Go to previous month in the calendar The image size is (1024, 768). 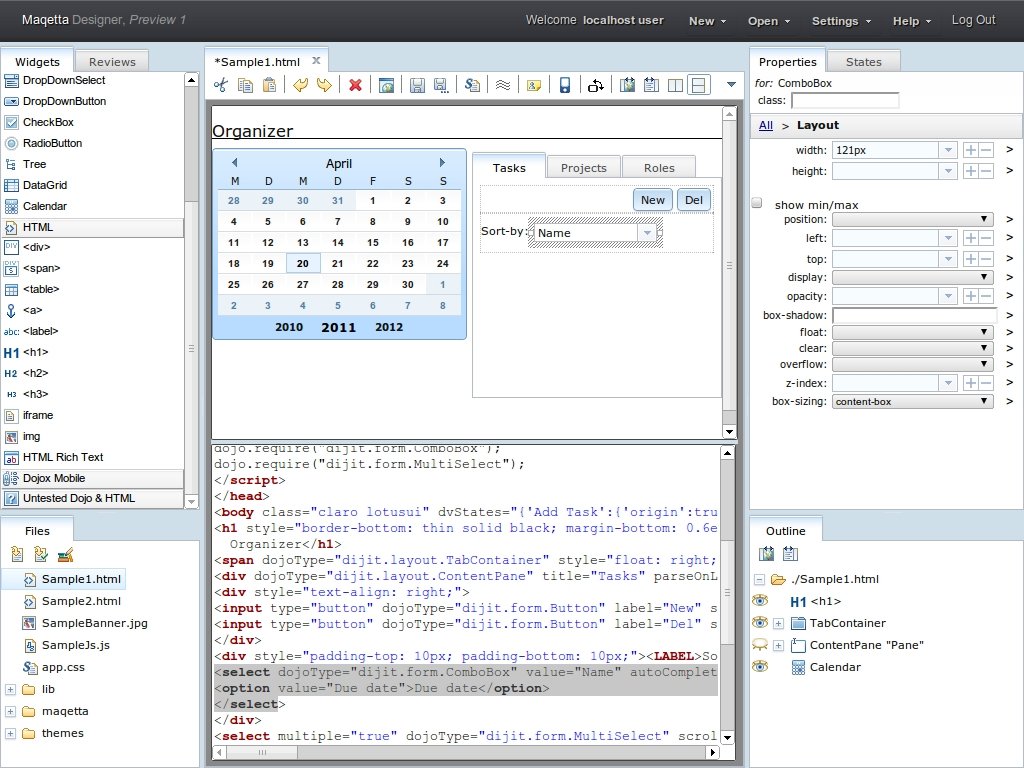[234, 163]
